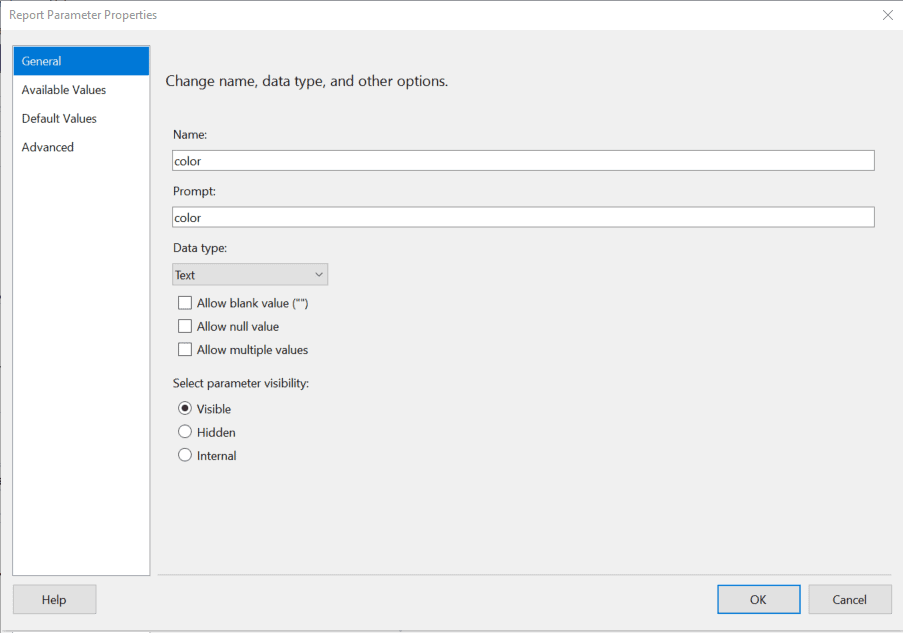Choose Hidden parameter visibility

click(185, 432)
